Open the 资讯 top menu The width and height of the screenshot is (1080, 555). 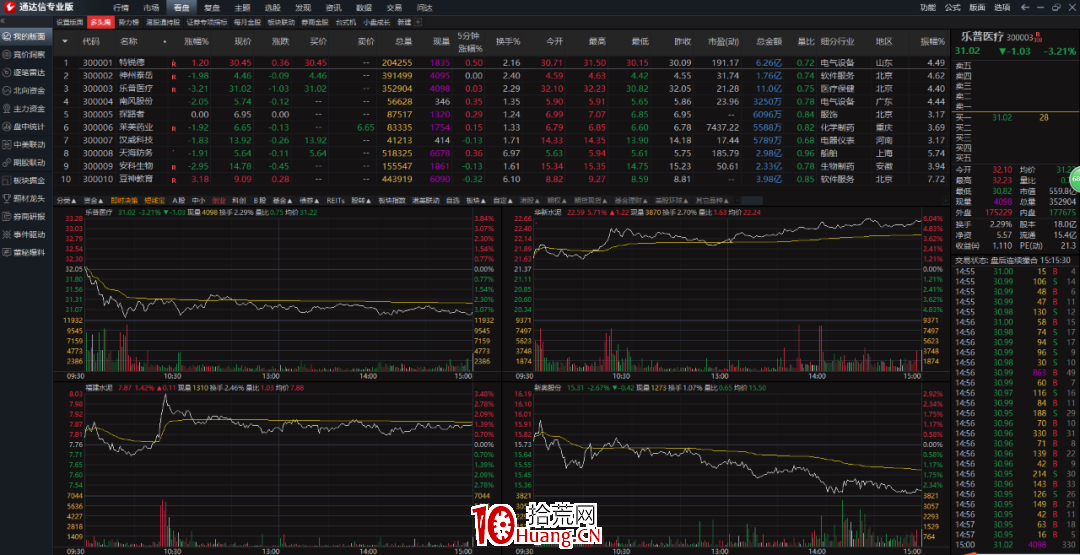[333, 8]
